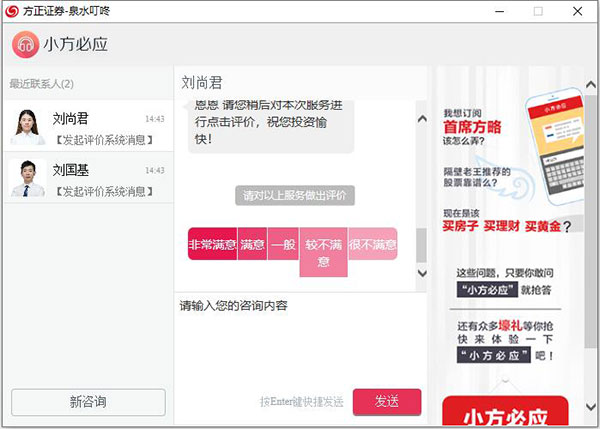Click 14:43 timestamp on 刘国基's row
Viewport: 600px width, 429px height.
click(155, 170)
